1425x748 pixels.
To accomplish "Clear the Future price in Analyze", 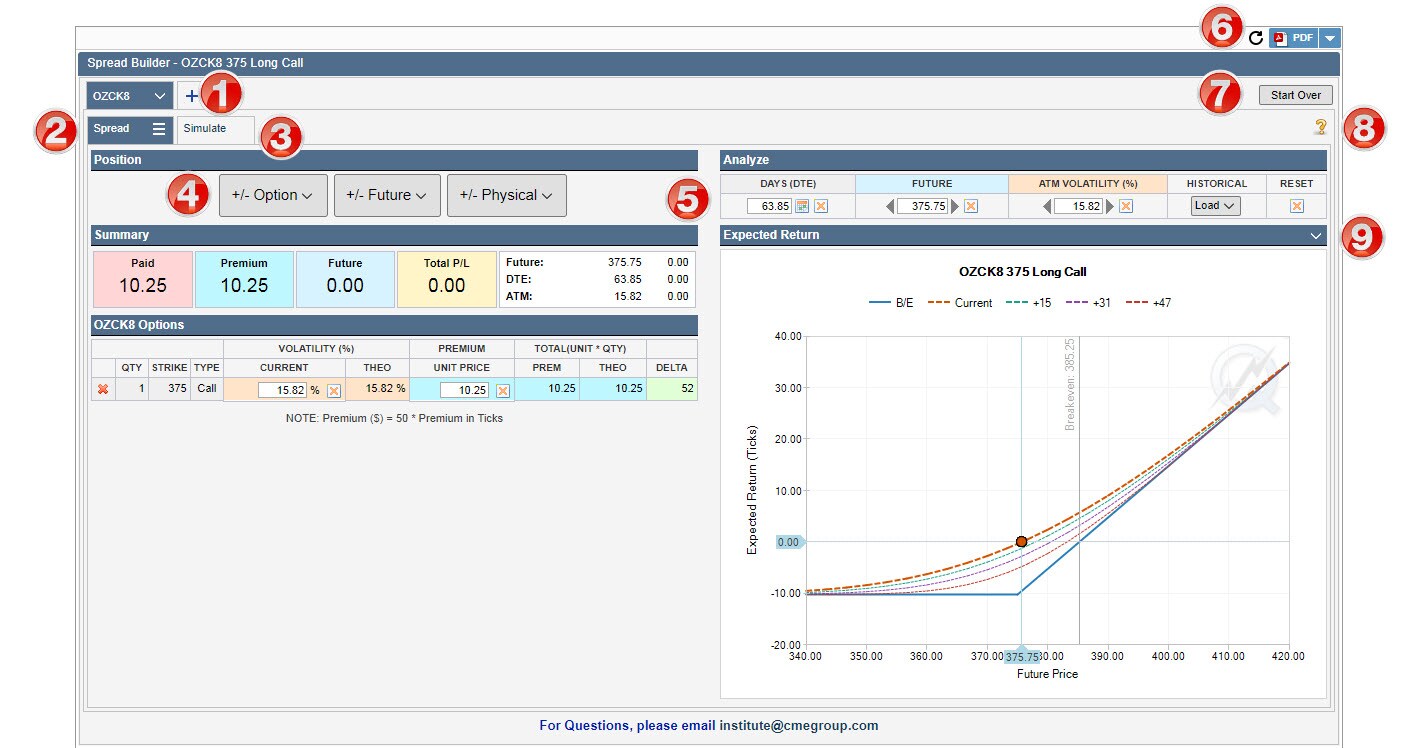I will (x=971, y=206).
